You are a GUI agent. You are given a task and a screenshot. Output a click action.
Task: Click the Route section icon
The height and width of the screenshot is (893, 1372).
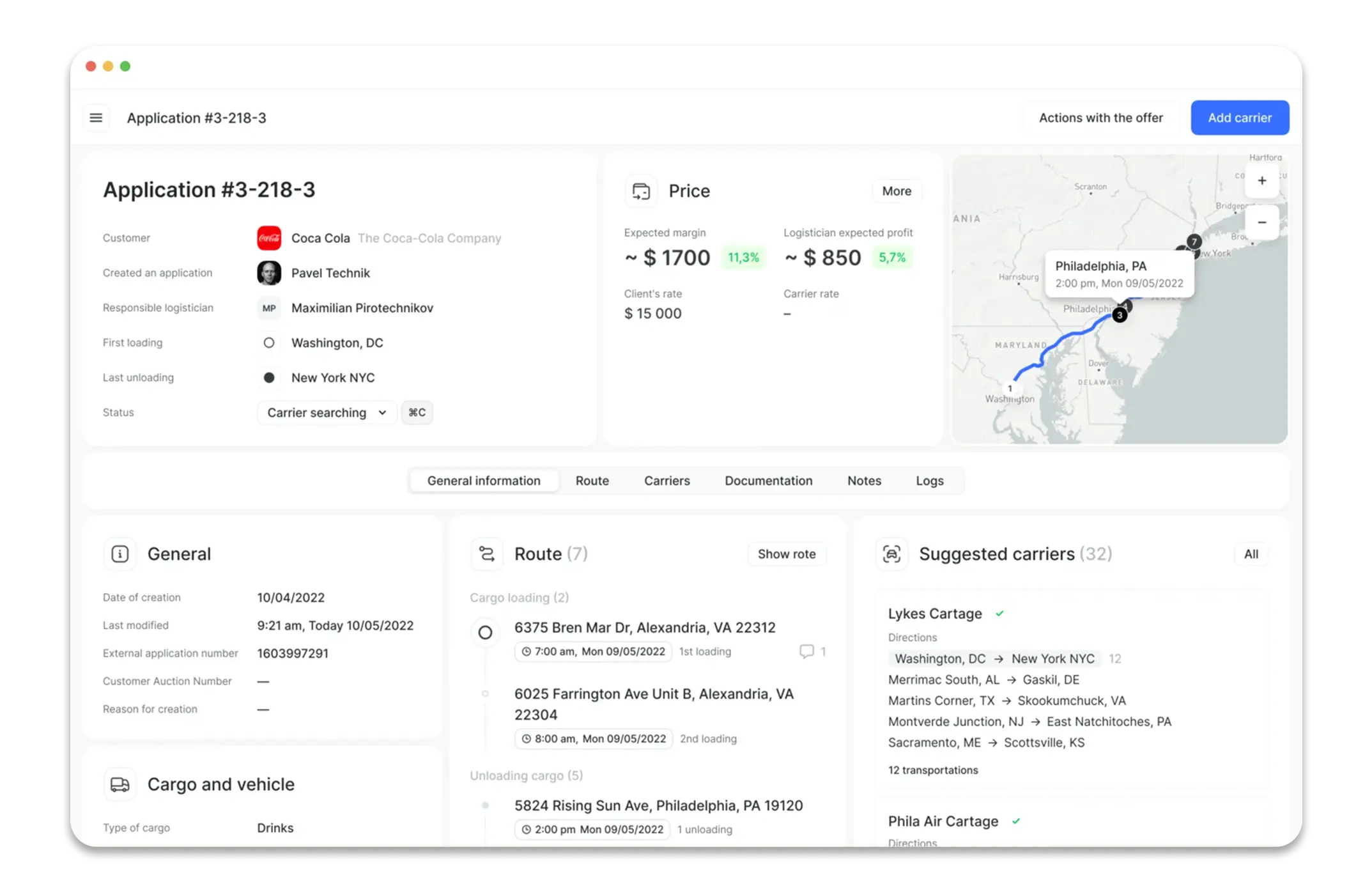point(487,554)
